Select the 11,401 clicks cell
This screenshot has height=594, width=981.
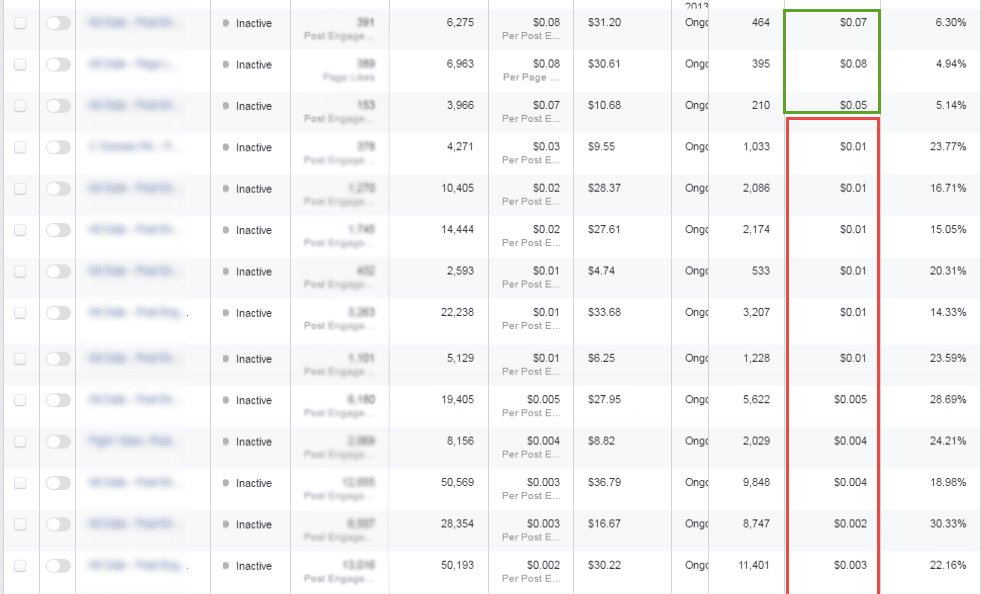(x=751, y=566)
